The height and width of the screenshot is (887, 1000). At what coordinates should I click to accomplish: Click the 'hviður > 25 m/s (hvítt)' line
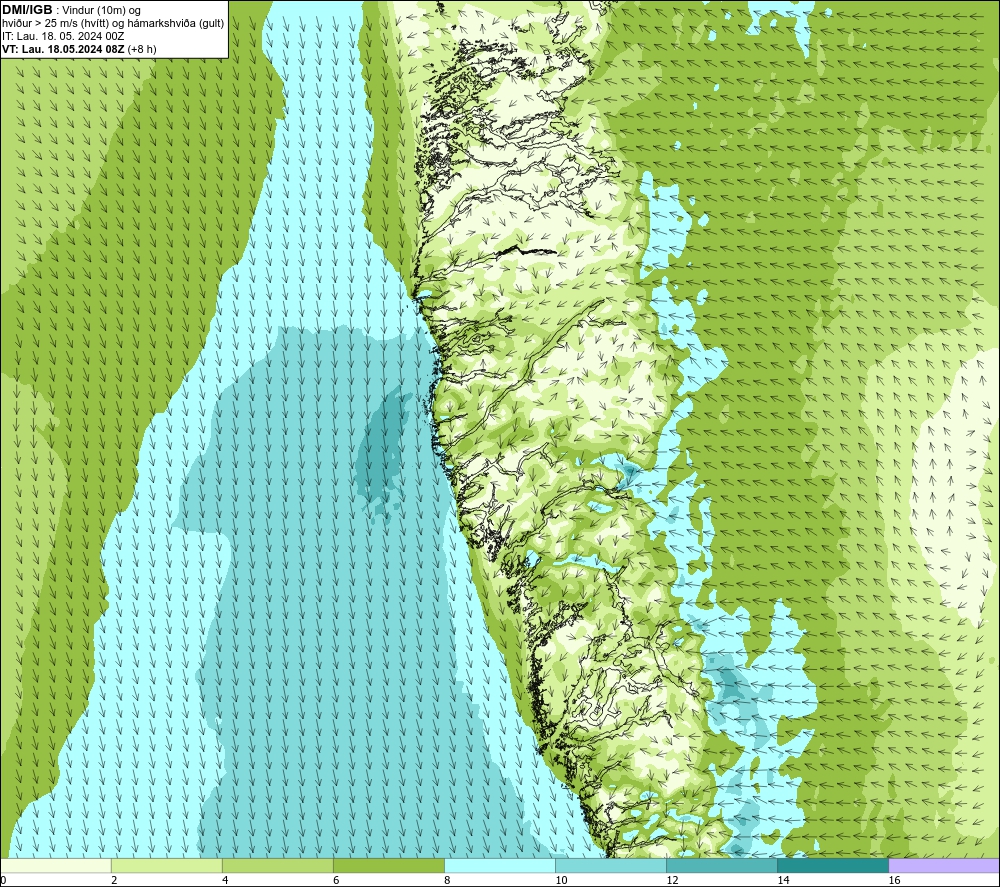point(113,23)
